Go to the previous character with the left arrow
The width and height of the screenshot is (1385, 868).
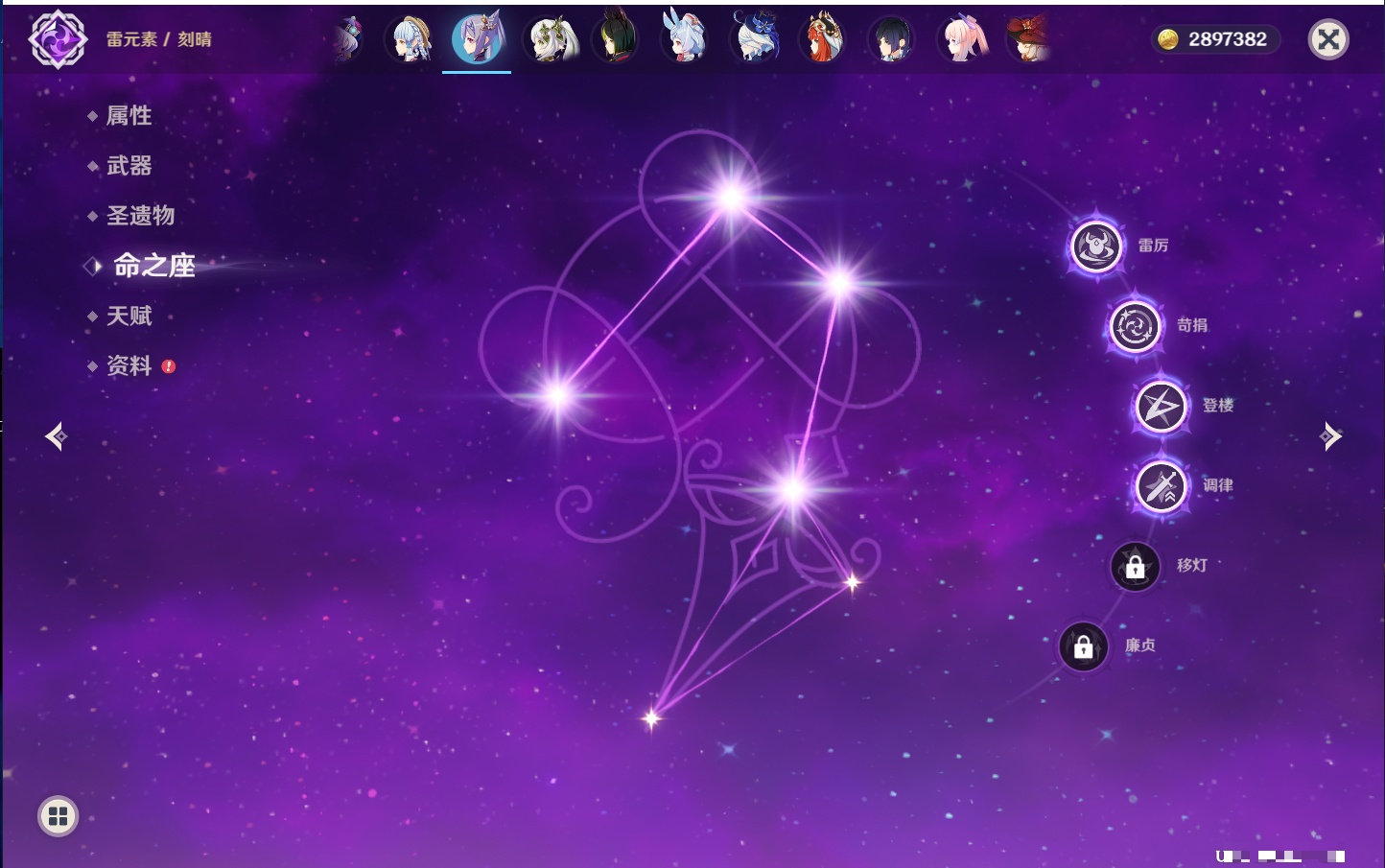pyautogui.click(x=56, y=436)
